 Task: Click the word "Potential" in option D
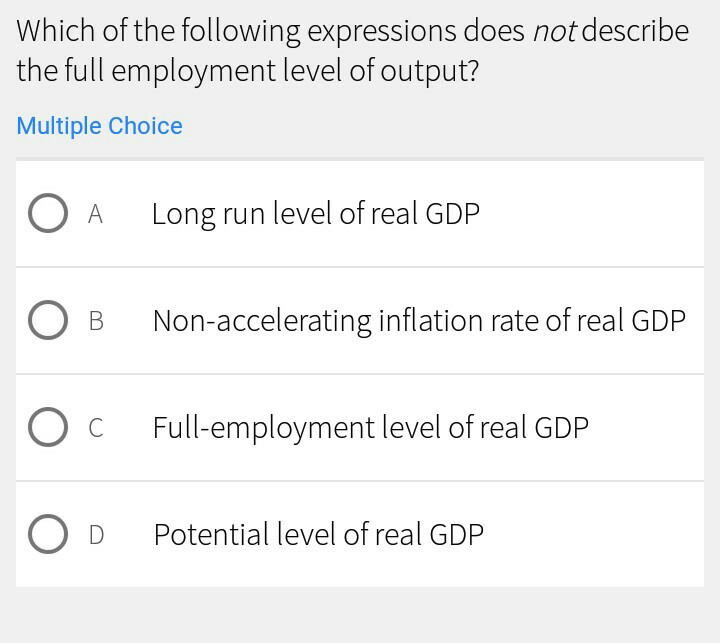click(198, 535)
